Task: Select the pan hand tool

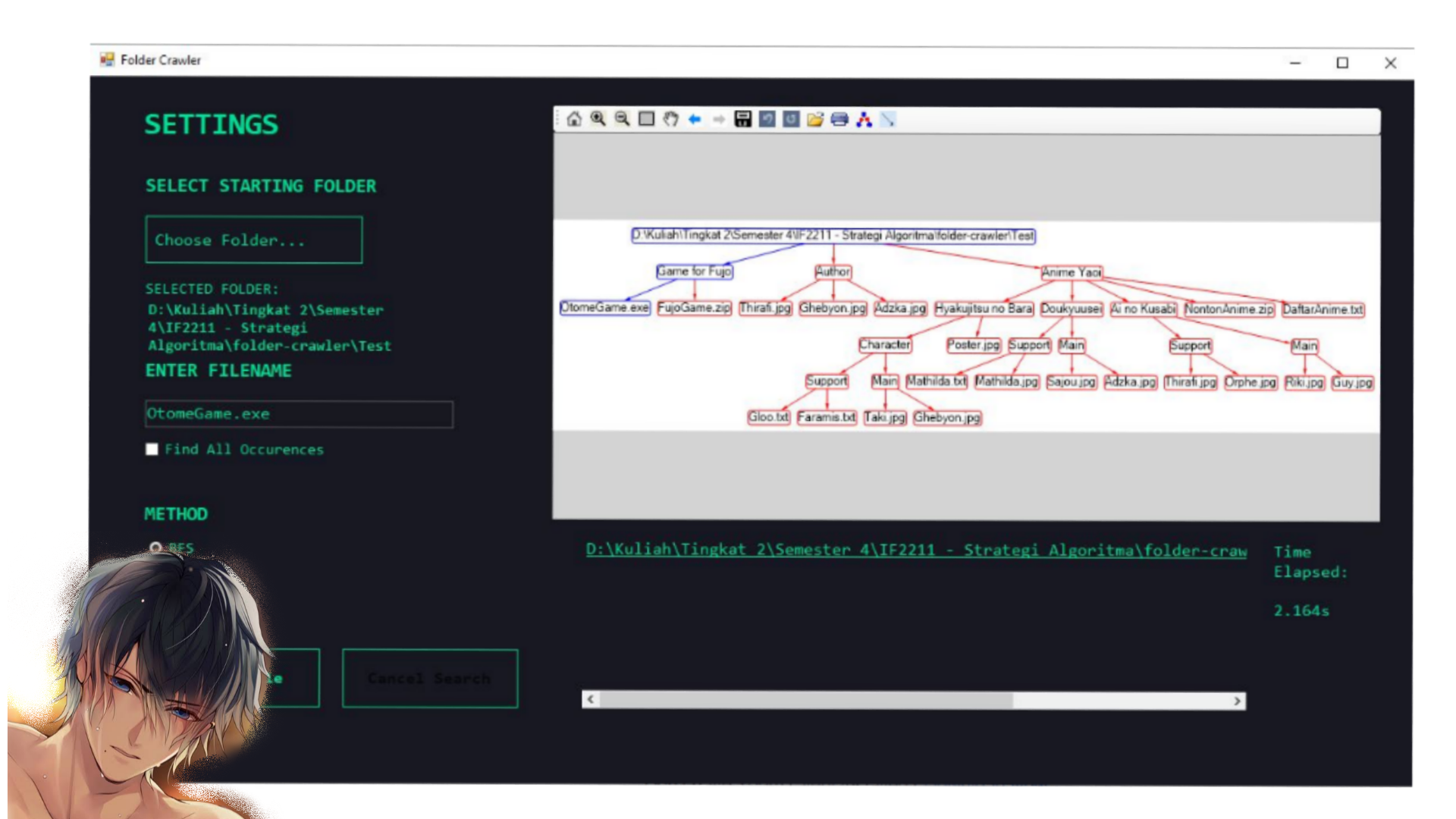Action: click(670, 119)
